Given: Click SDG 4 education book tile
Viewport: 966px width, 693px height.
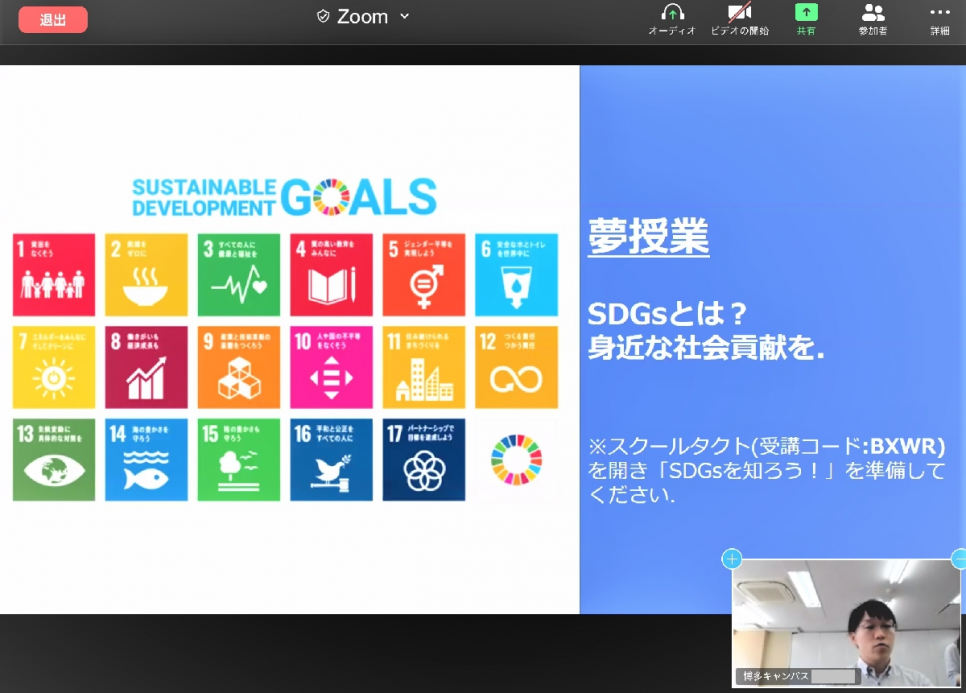Looking at the screenshot, I should click(x=331, y=275).
